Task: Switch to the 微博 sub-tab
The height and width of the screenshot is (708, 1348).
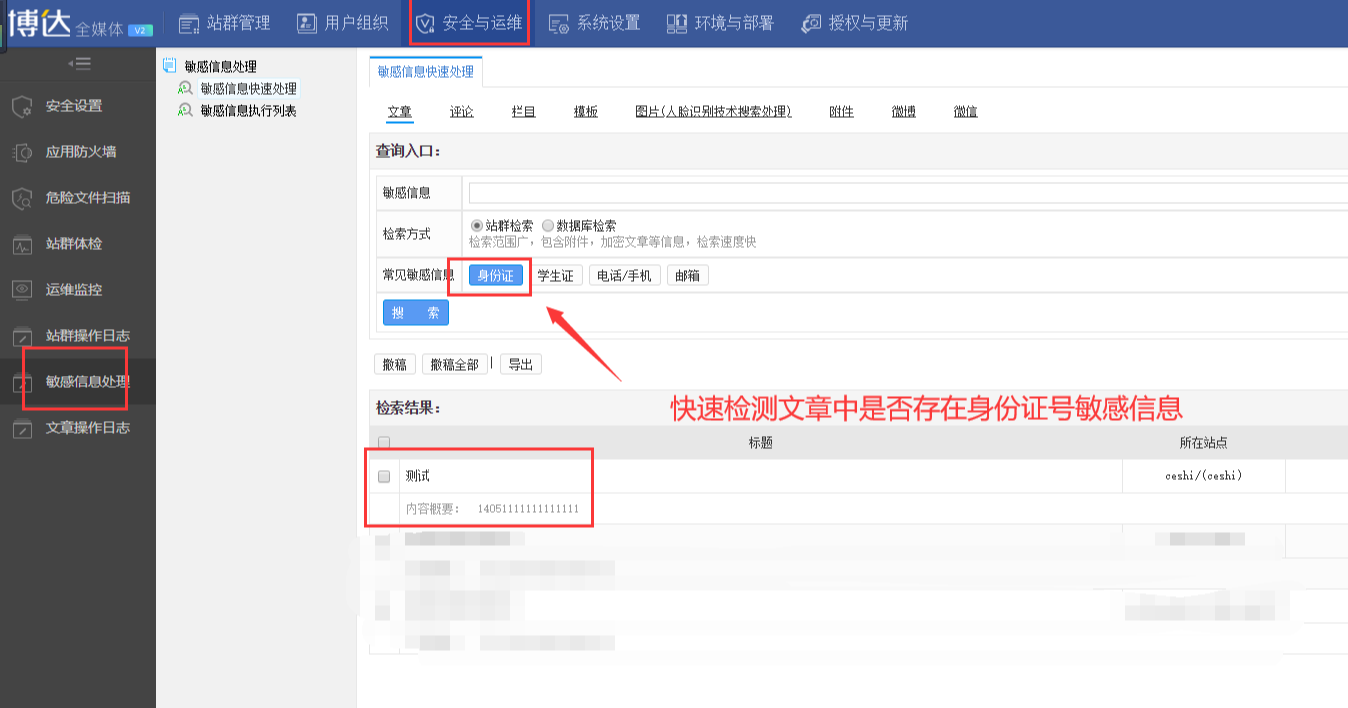Action: [x=904, y=112]
